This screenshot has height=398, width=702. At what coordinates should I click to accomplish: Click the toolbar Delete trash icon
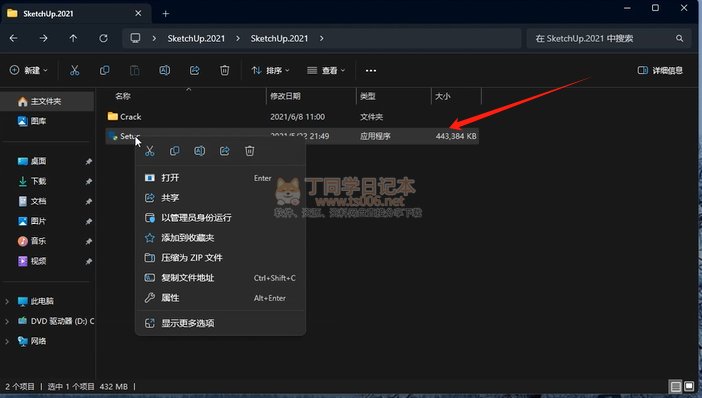224,70
